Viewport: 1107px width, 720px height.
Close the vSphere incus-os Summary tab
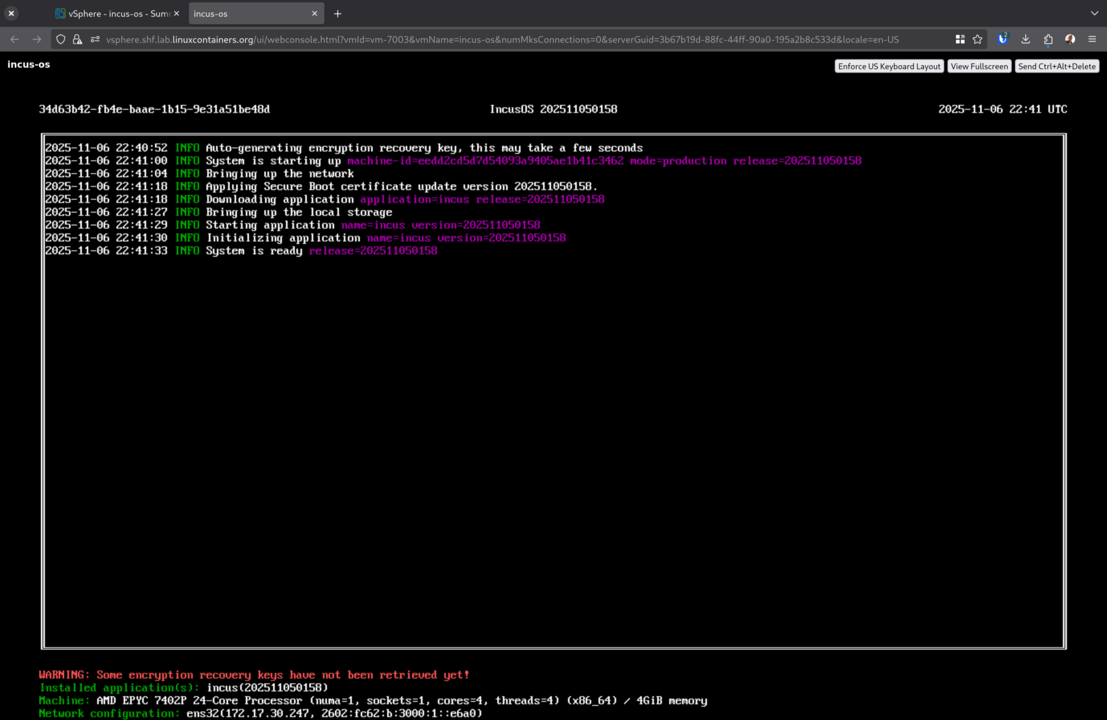pyautogui.click(x=177, y=14)
